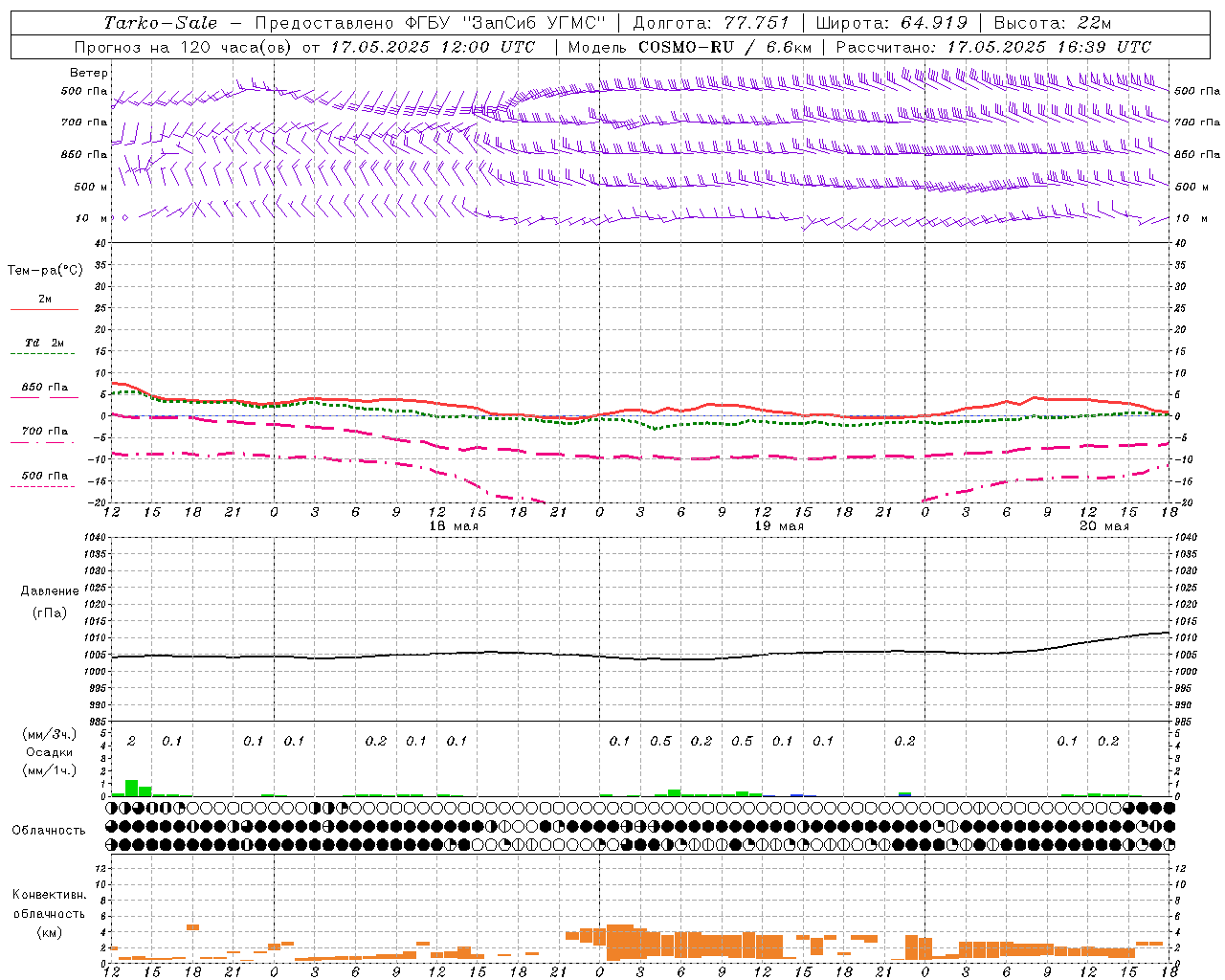Click the '18 мая' date label
The height and width of the screenshot is (980, 1225).
[454, 526]
